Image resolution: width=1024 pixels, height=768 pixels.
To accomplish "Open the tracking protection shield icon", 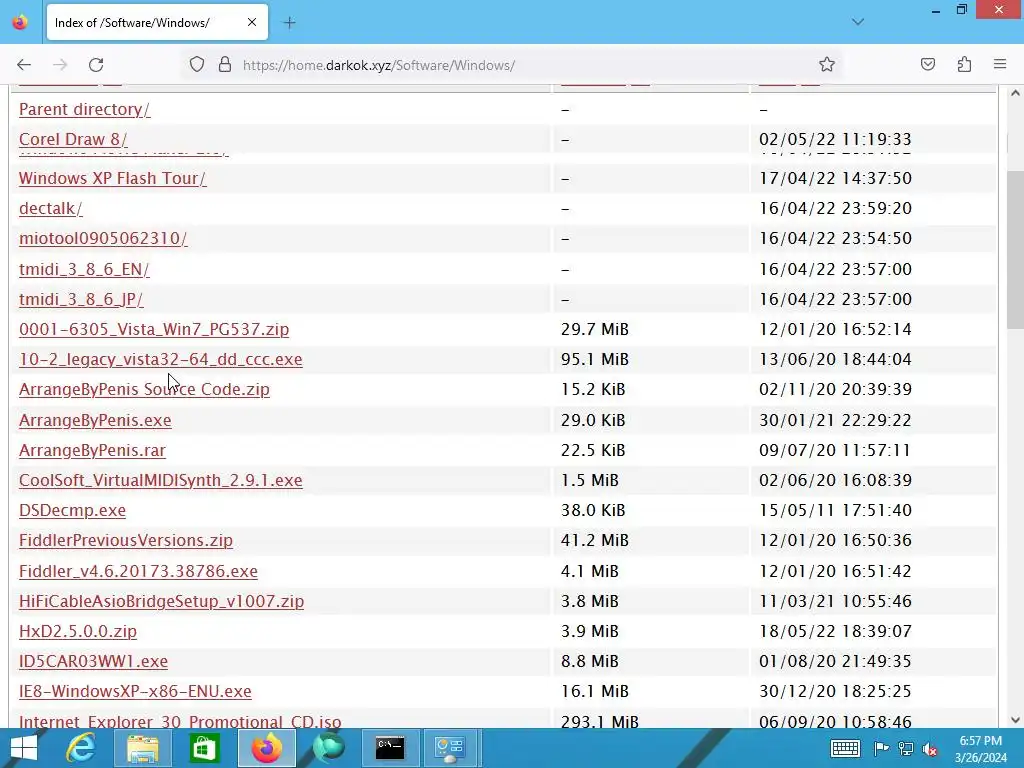I will (x=197, y=65).
